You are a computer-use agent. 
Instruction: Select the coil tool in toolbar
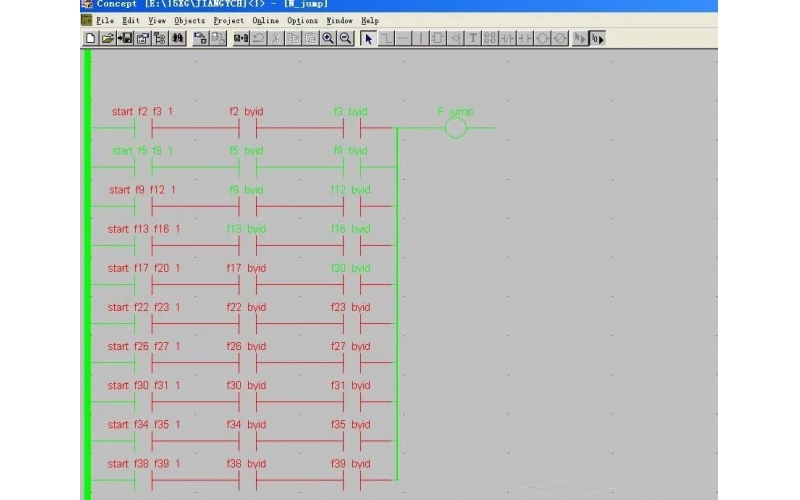pos(543,38)
